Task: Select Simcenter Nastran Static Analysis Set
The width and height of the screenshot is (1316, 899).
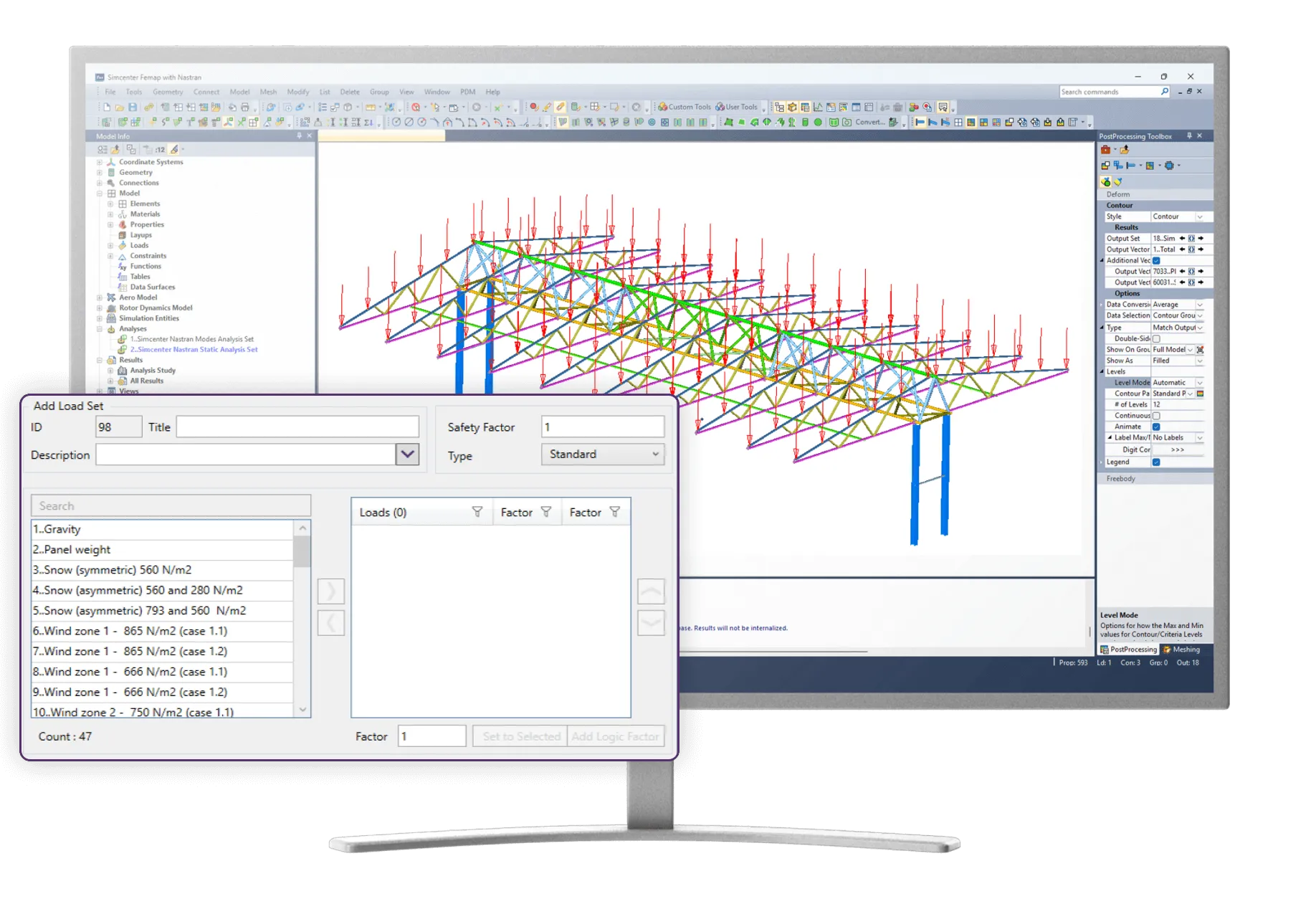Action: tap(194, 350)
